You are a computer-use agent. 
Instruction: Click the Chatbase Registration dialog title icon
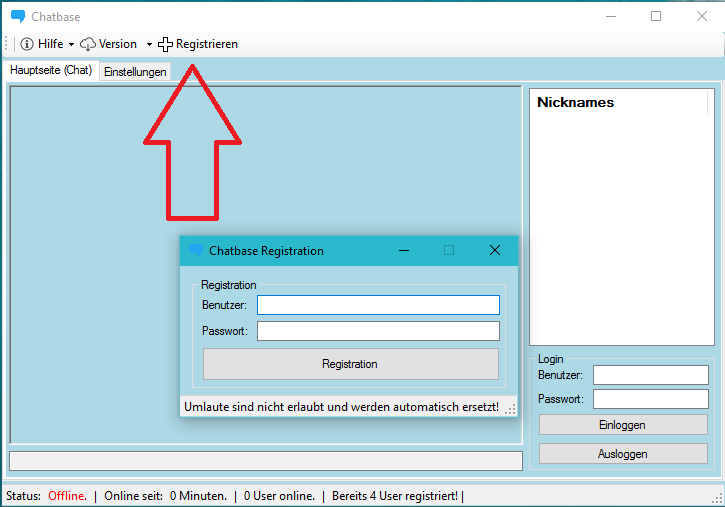(x=196, y=250)
